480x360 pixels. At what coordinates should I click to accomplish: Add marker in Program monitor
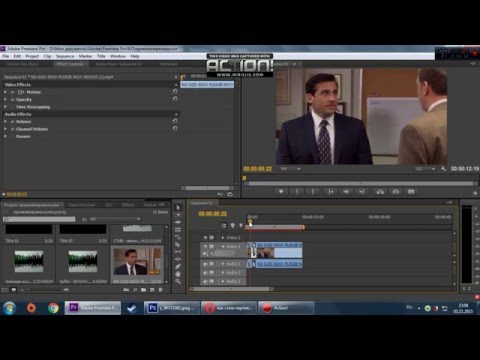click(x=281, y=192)
